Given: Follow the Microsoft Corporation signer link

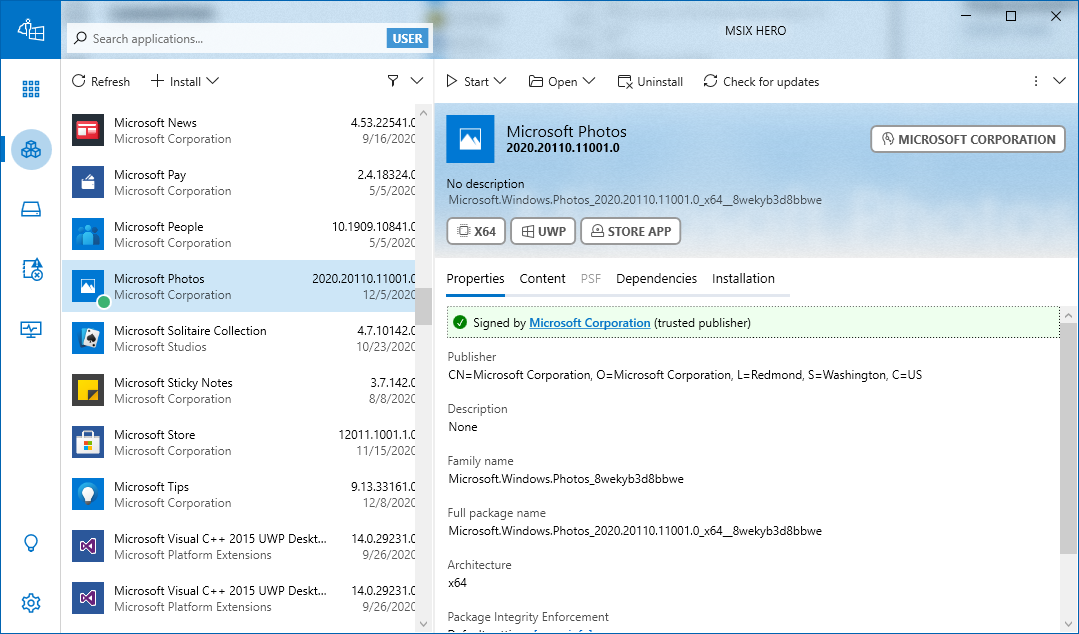Looking at the screenshot, I should tap(589, 323).
